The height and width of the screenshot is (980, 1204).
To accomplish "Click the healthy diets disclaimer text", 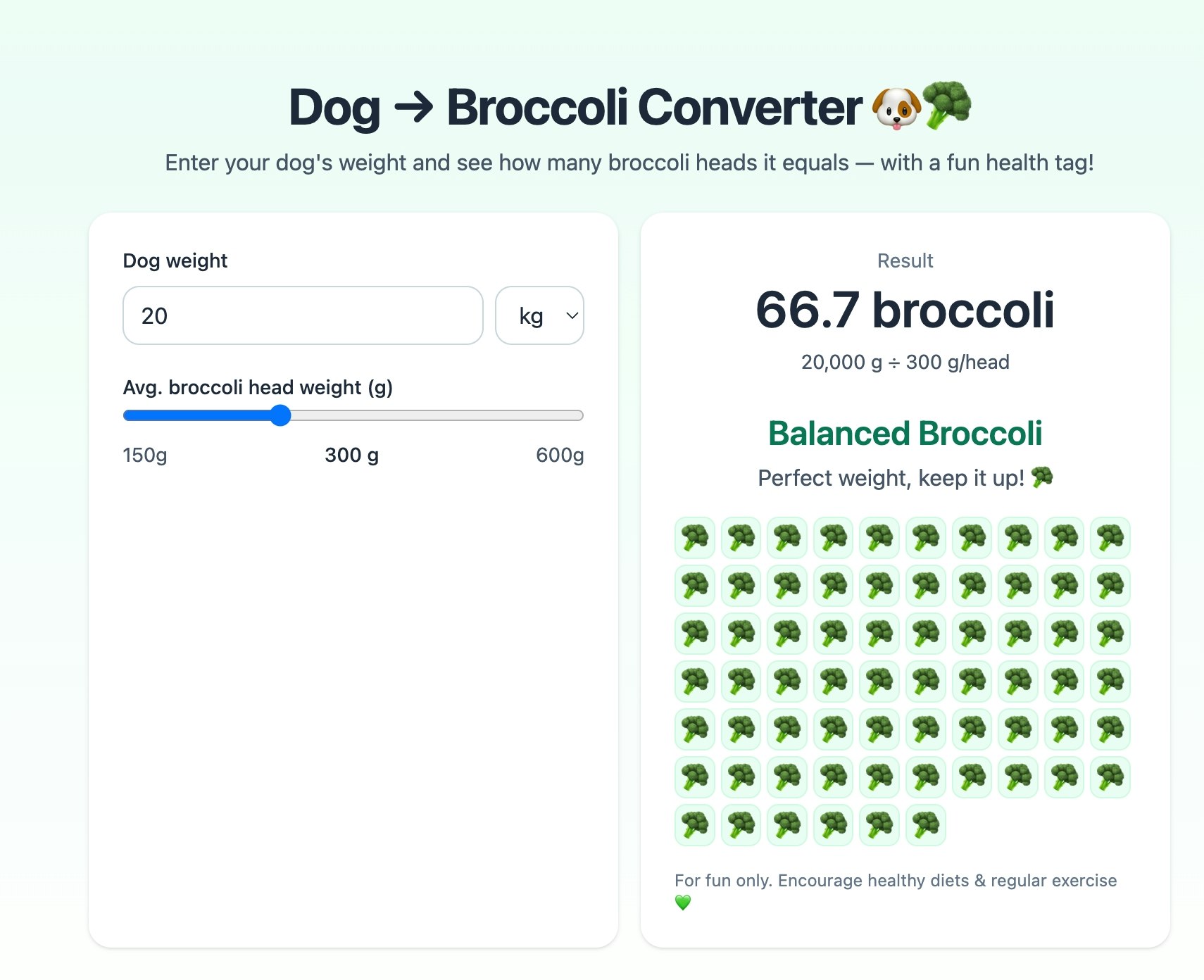I will (x=895, y=880).
